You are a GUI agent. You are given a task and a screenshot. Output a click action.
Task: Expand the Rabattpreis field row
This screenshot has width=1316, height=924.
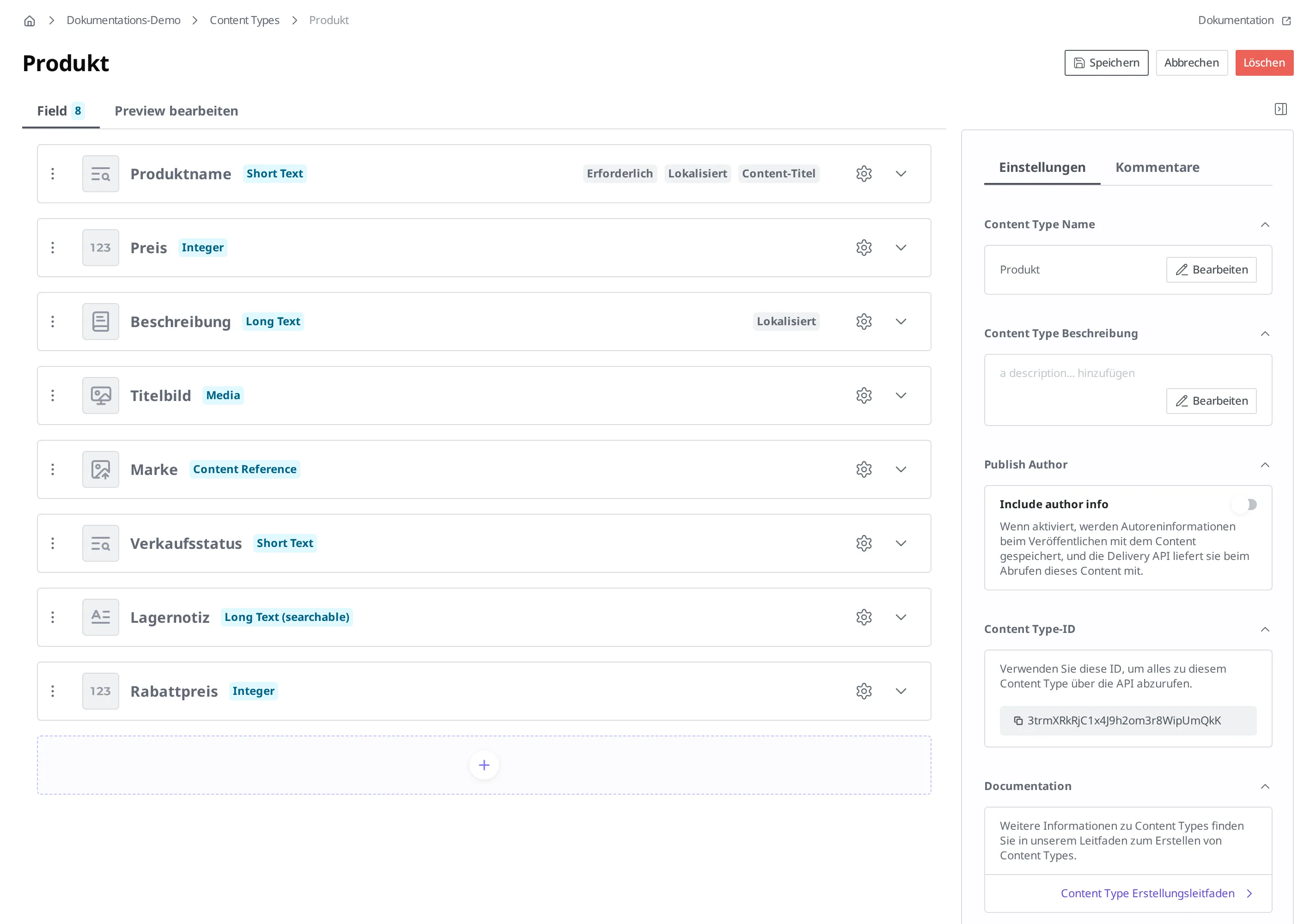pos(901,691)
